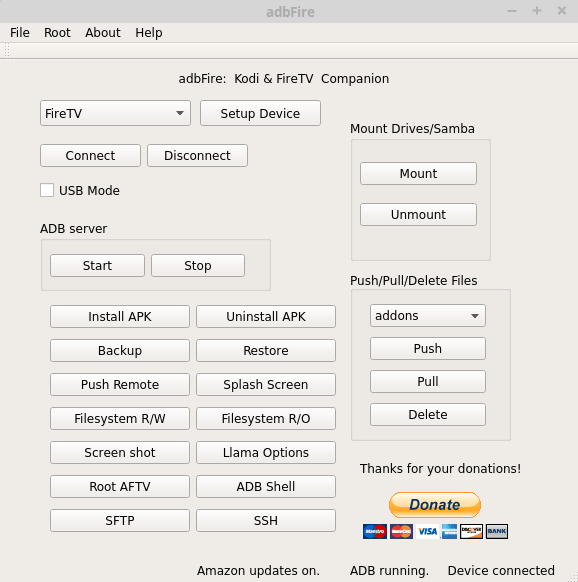Take a Screen shot
The height and width of the screenshot is (582, 578).
pos(120,452)
